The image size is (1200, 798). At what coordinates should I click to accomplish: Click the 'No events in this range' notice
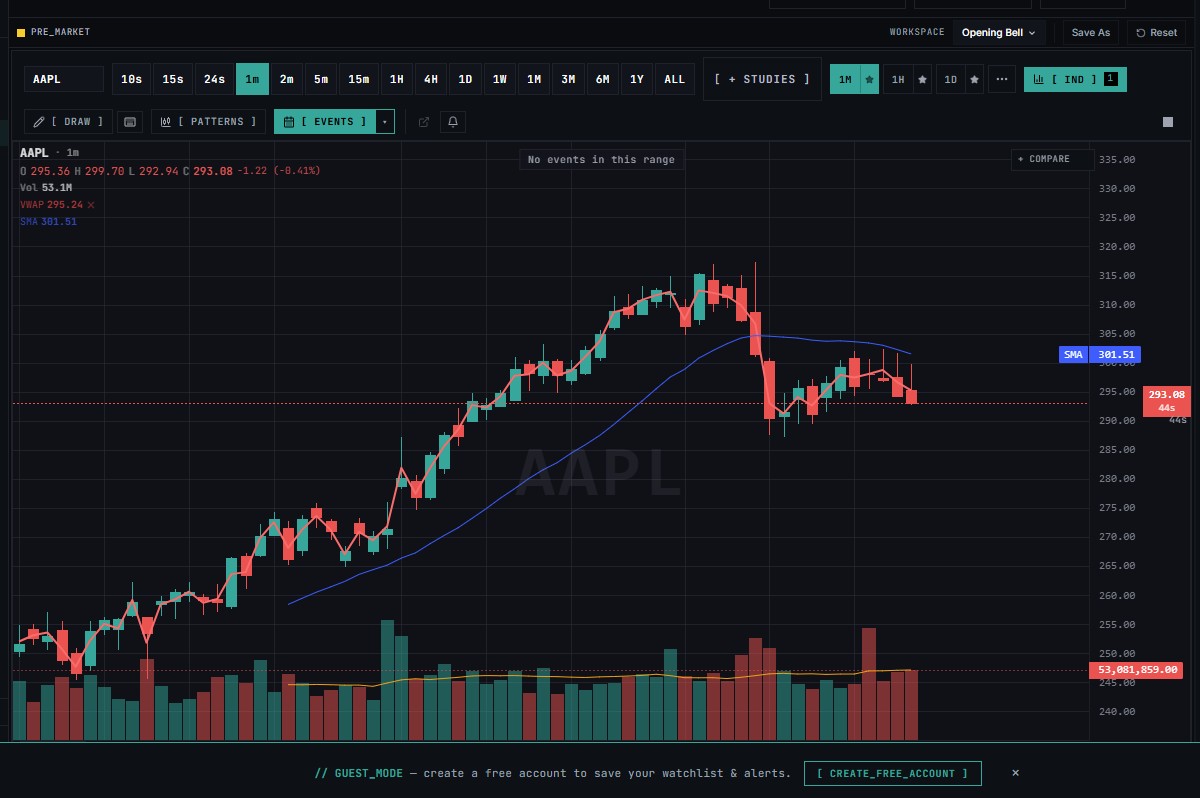click(601, 160)
